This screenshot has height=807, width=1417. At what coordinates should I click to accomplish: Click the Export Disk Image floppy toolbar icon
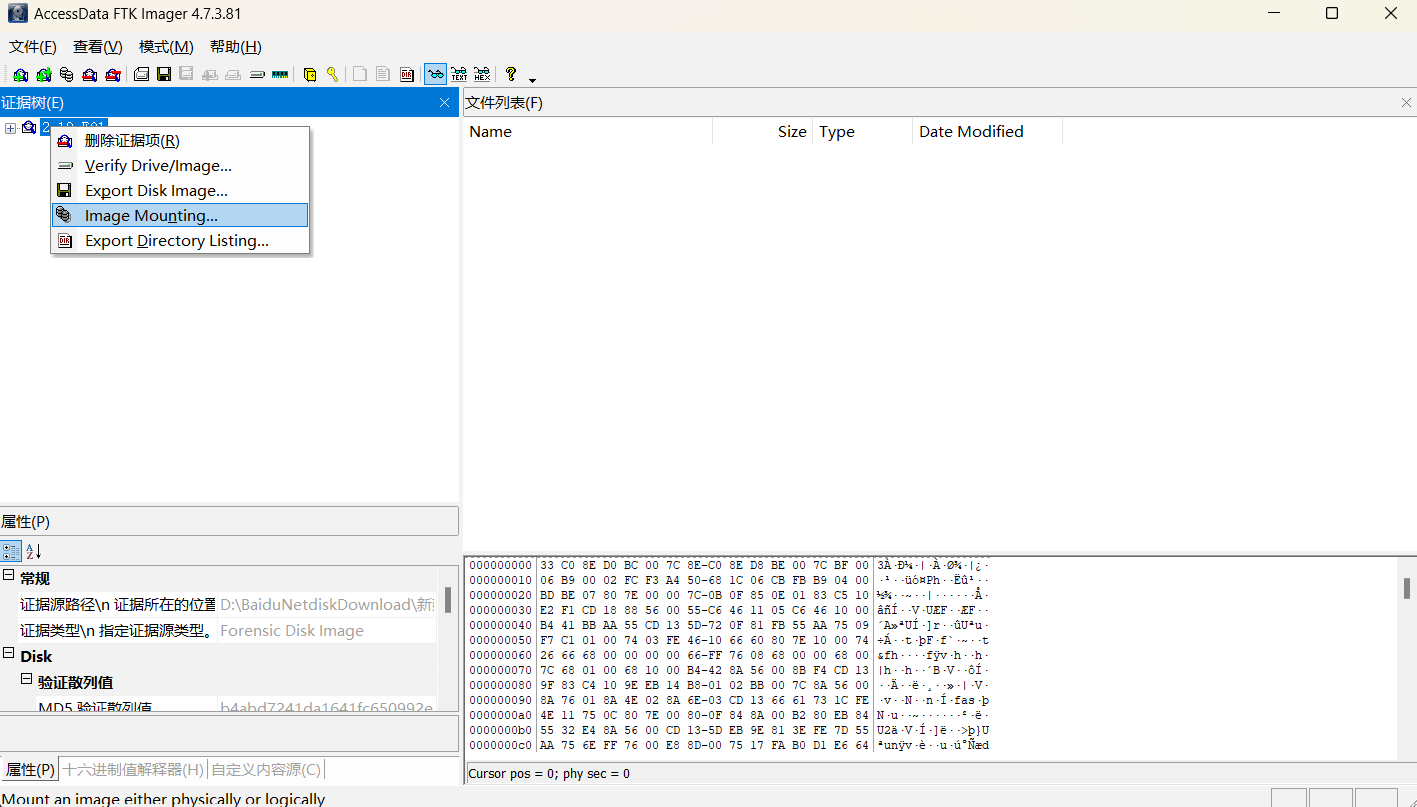[x=164, y=74]
